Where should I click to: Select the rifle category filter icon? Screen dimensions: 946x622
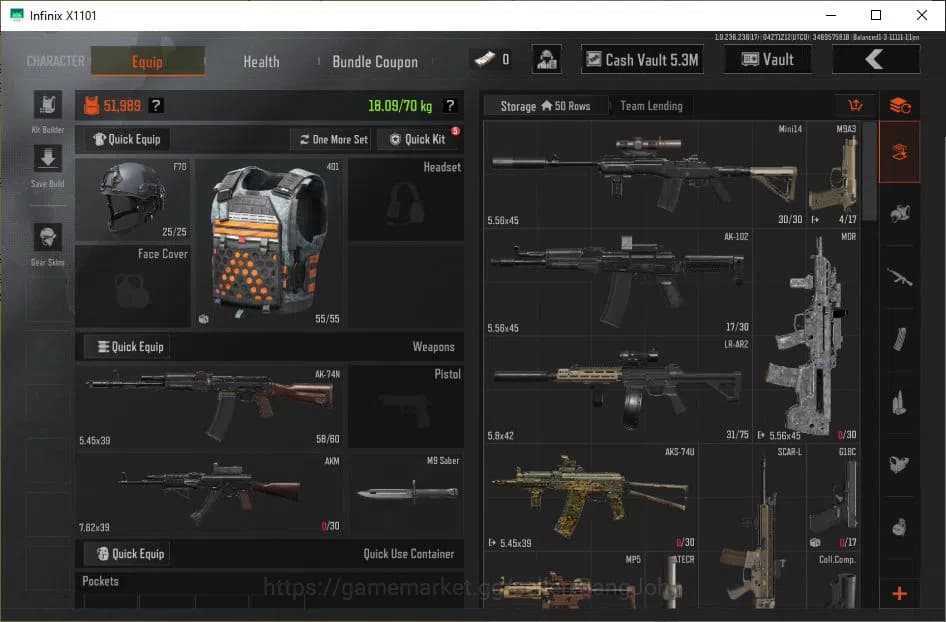point(899,276)
